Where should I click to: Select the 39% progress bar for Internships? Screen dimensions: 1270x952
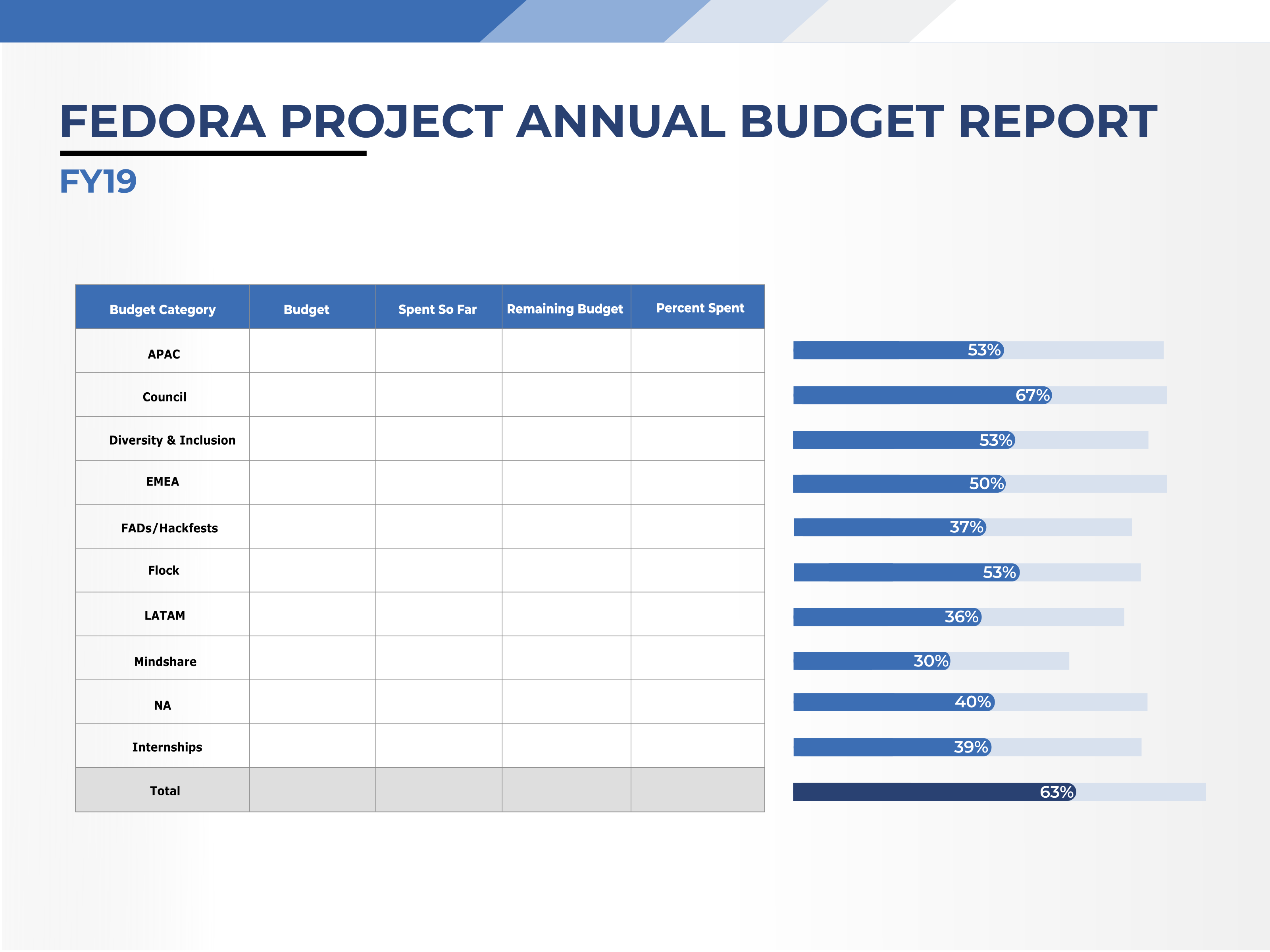pos(968,747)
